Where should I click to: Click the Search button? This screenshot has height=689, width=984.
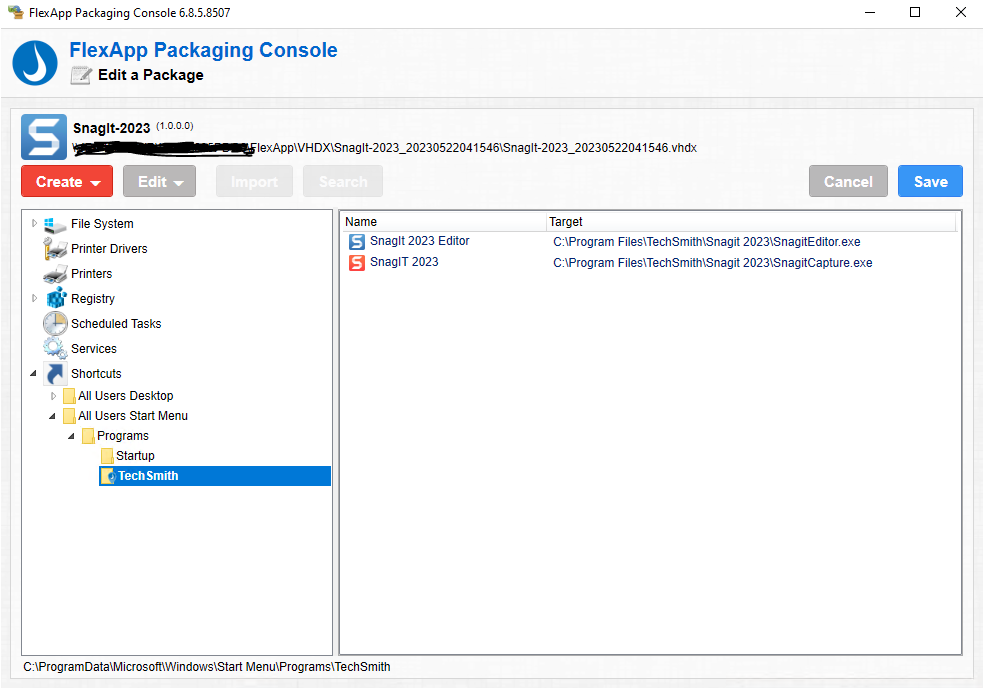point(343,181)
